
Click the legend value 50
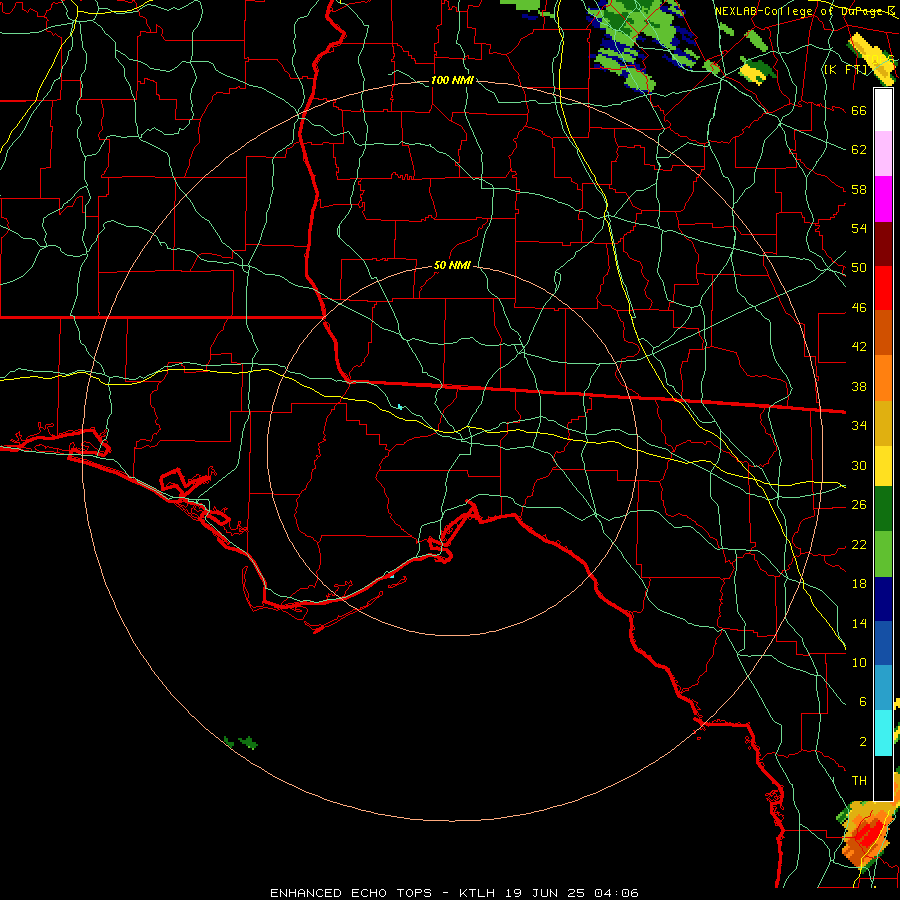[x=859, y=268]
